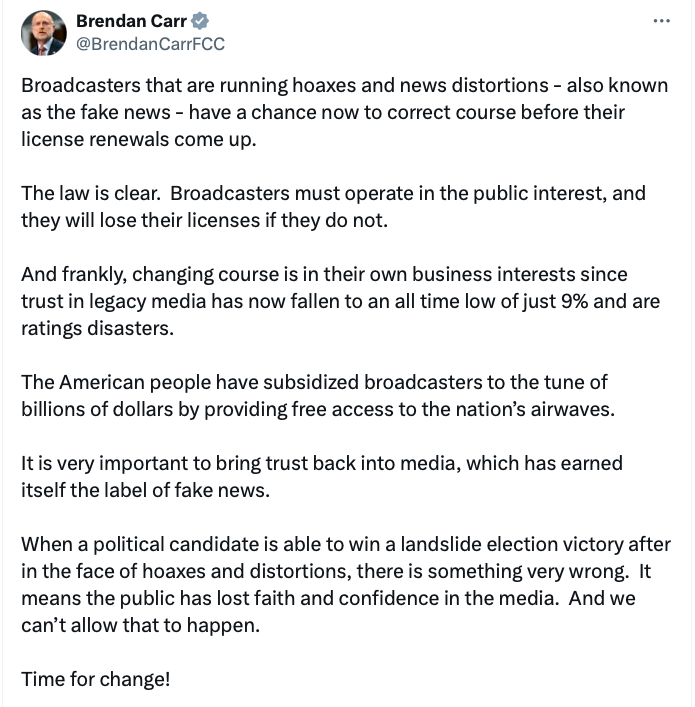The image size is (695, 707).
Task: Click the paragraph starting "And frankly, changing course"
Action: pyautogui.click(x=340, y=301)
